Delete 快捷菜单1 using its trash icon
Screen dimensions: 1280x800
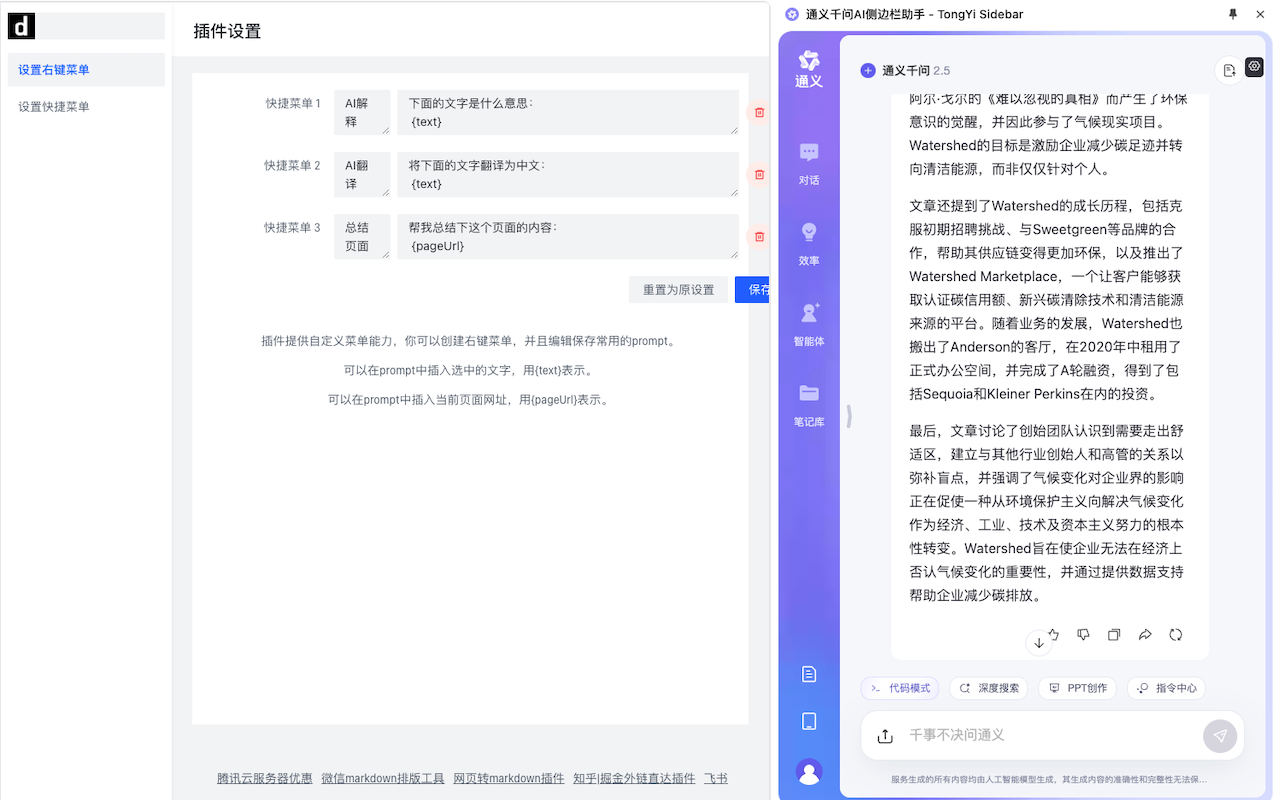(759, 113)
